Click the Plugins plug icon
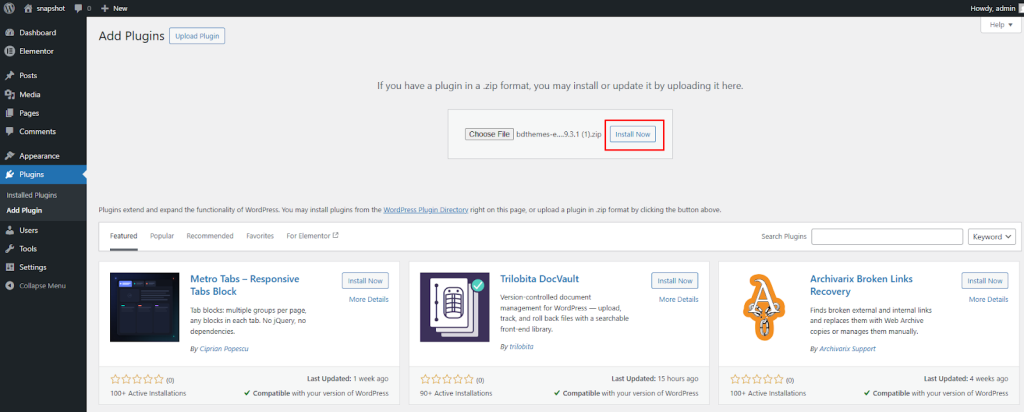Viewport: 1024px width, 412px height. (x=10, y=174)
